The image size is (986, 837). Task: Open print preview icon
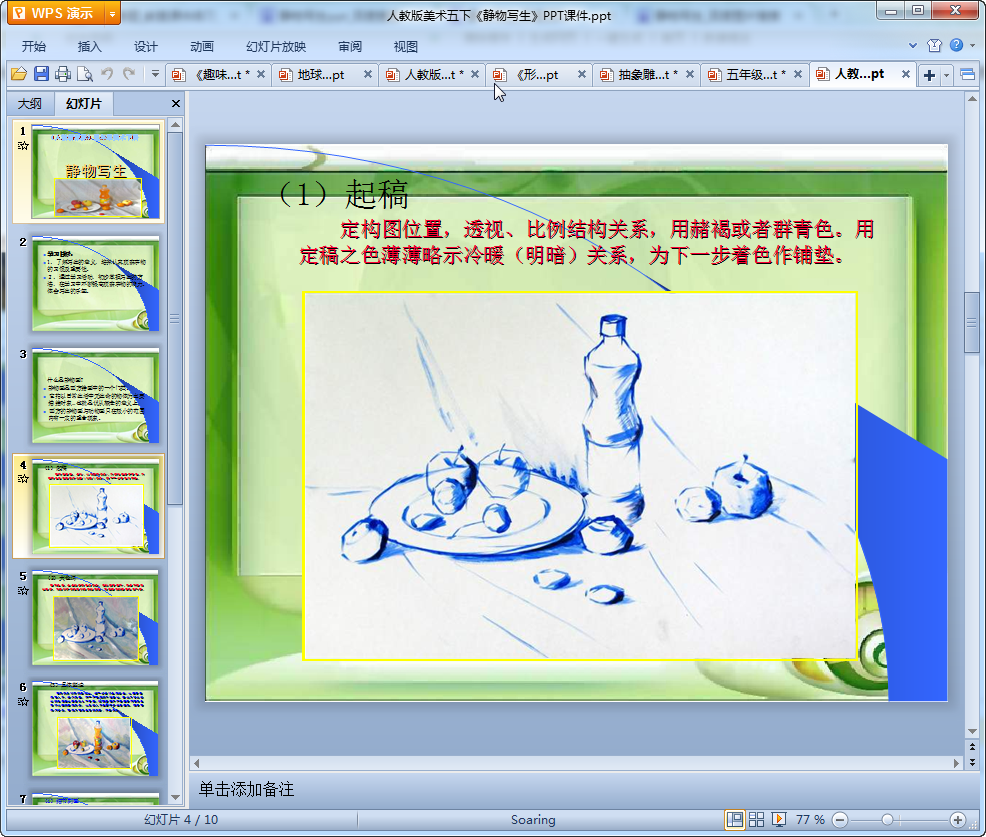(85, 74)
